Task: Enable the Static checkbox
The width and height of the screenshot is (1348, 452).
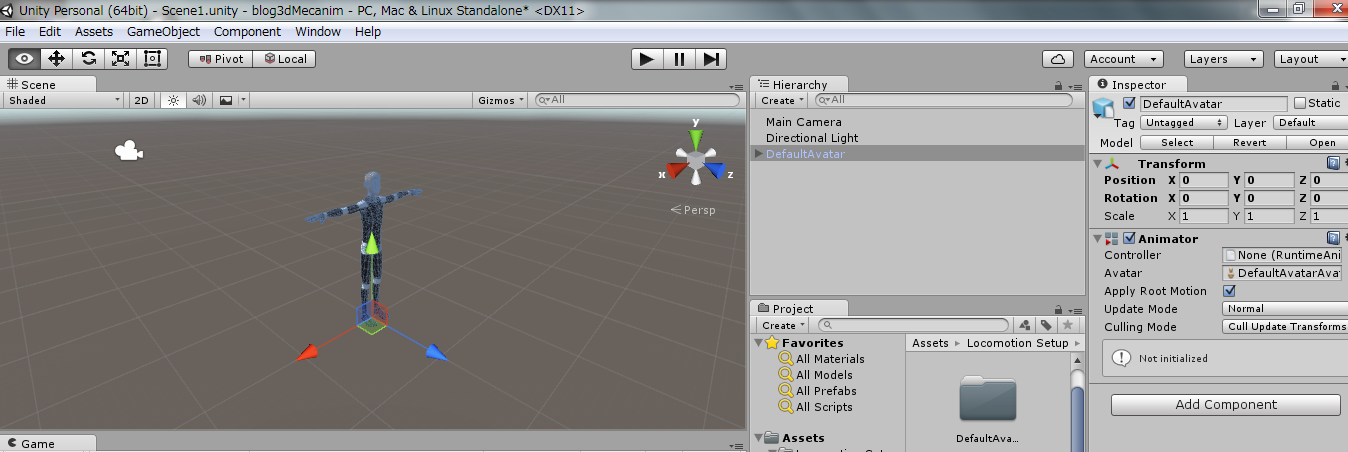Action: tap(1300, 103)
